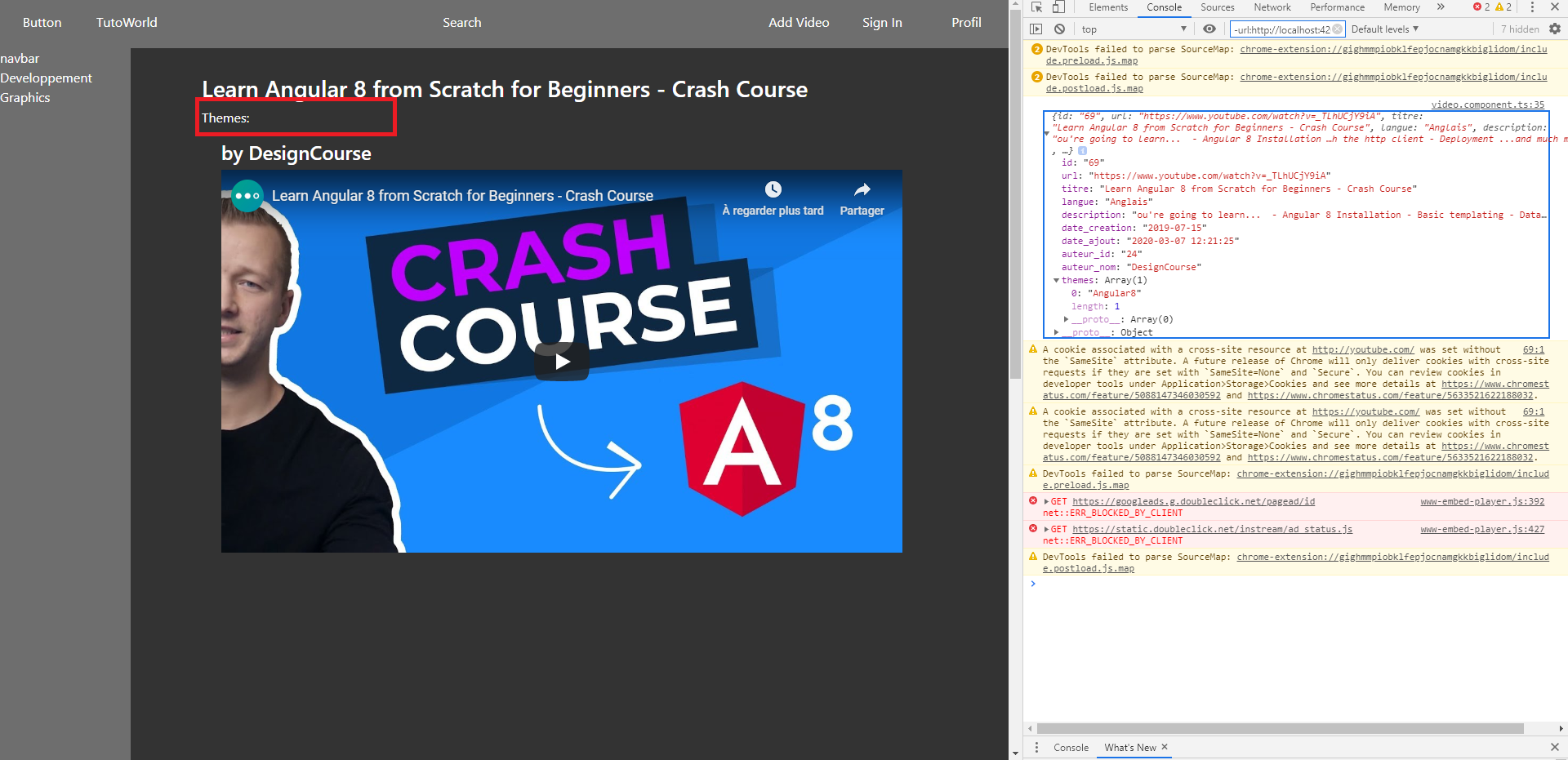Clear the console with the ban icon
This screenshot has height=760, width=1568.
click(1059, 29)
